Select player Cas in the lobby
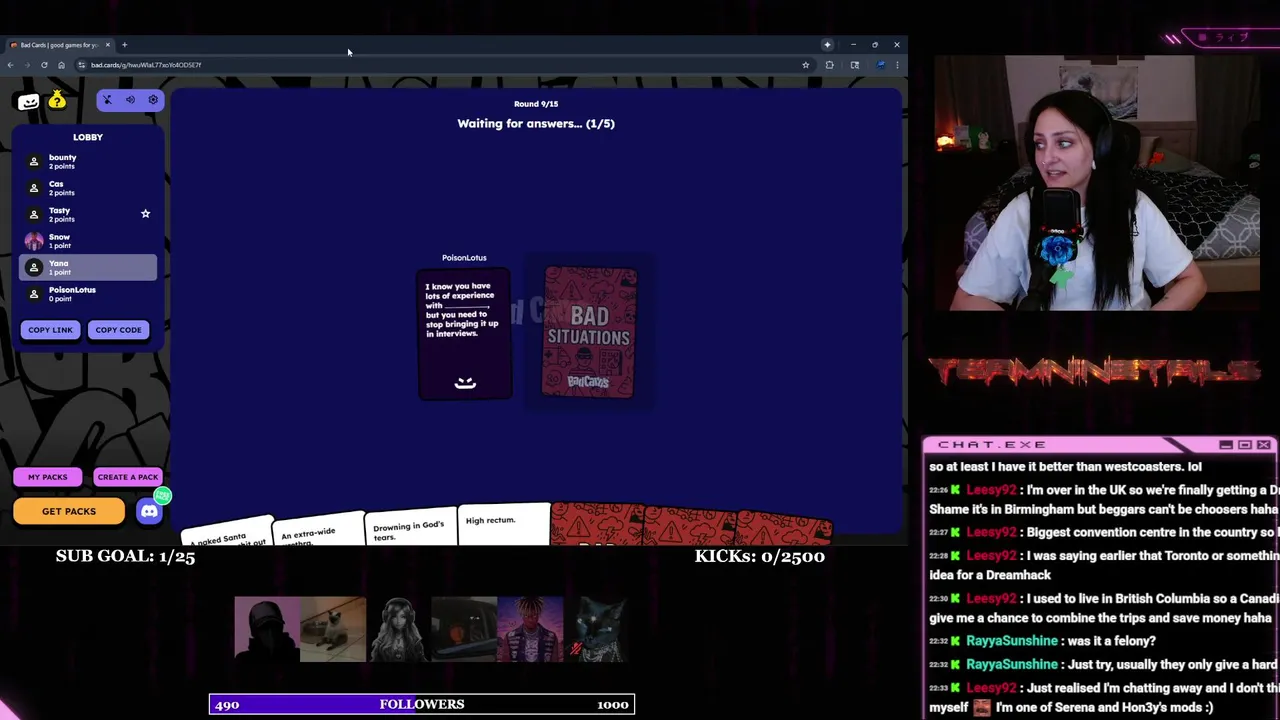 [x=88, y=188]
